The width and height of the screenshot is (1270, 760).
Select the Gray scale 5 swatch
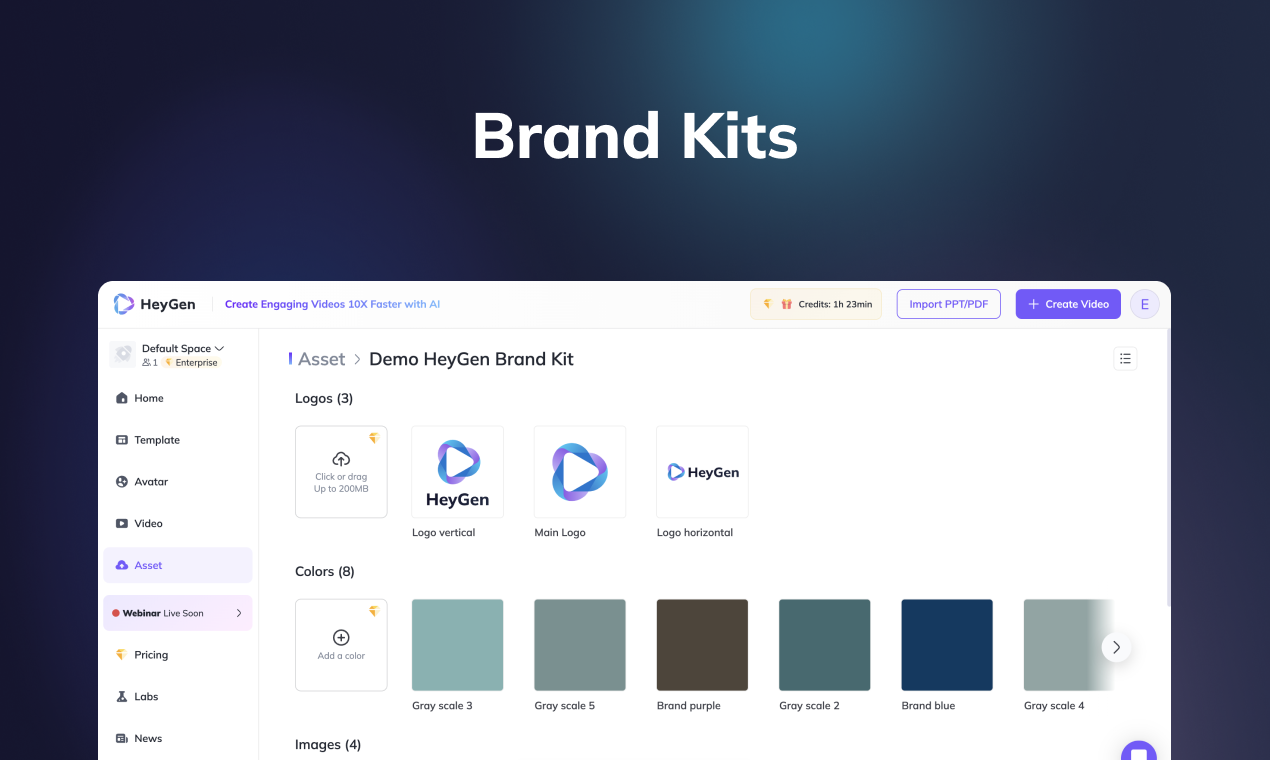pyautogui.click(x=580, y=645)
